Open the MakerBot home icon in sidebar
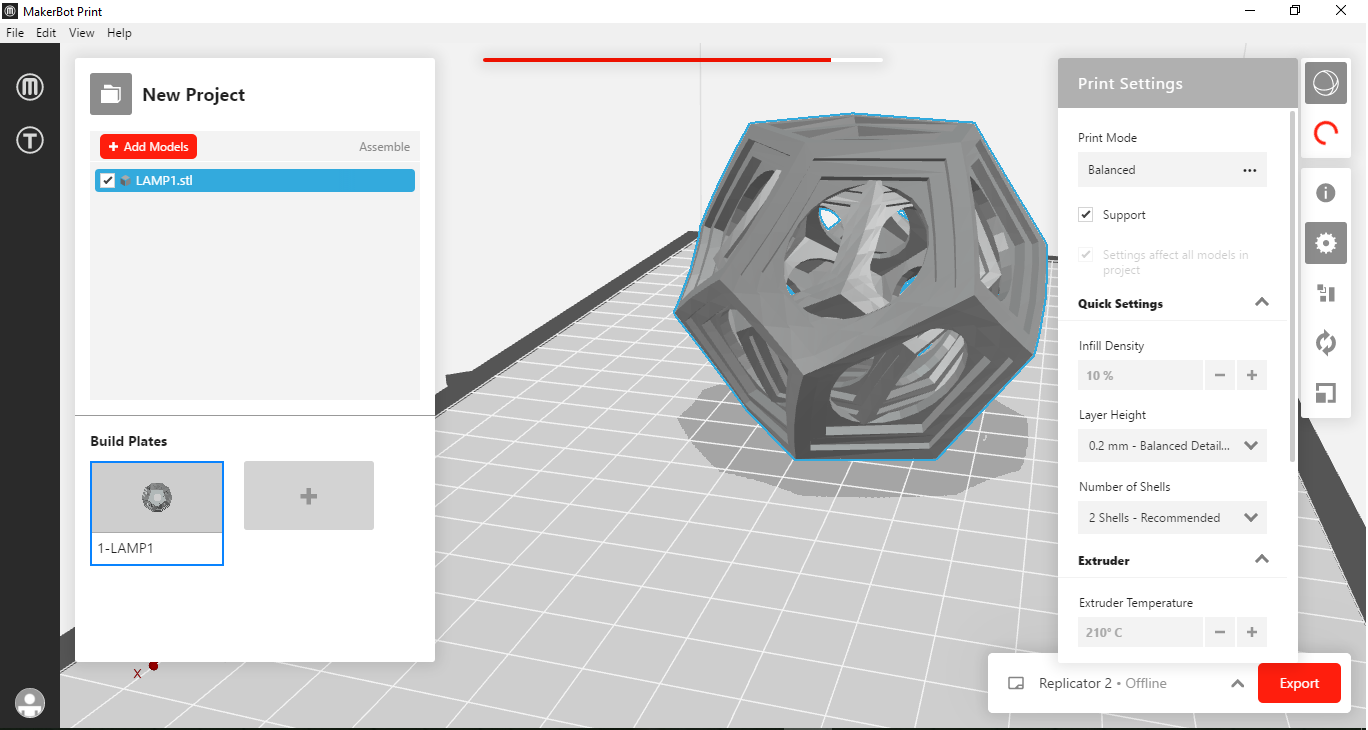 click(x=30, y=87)
